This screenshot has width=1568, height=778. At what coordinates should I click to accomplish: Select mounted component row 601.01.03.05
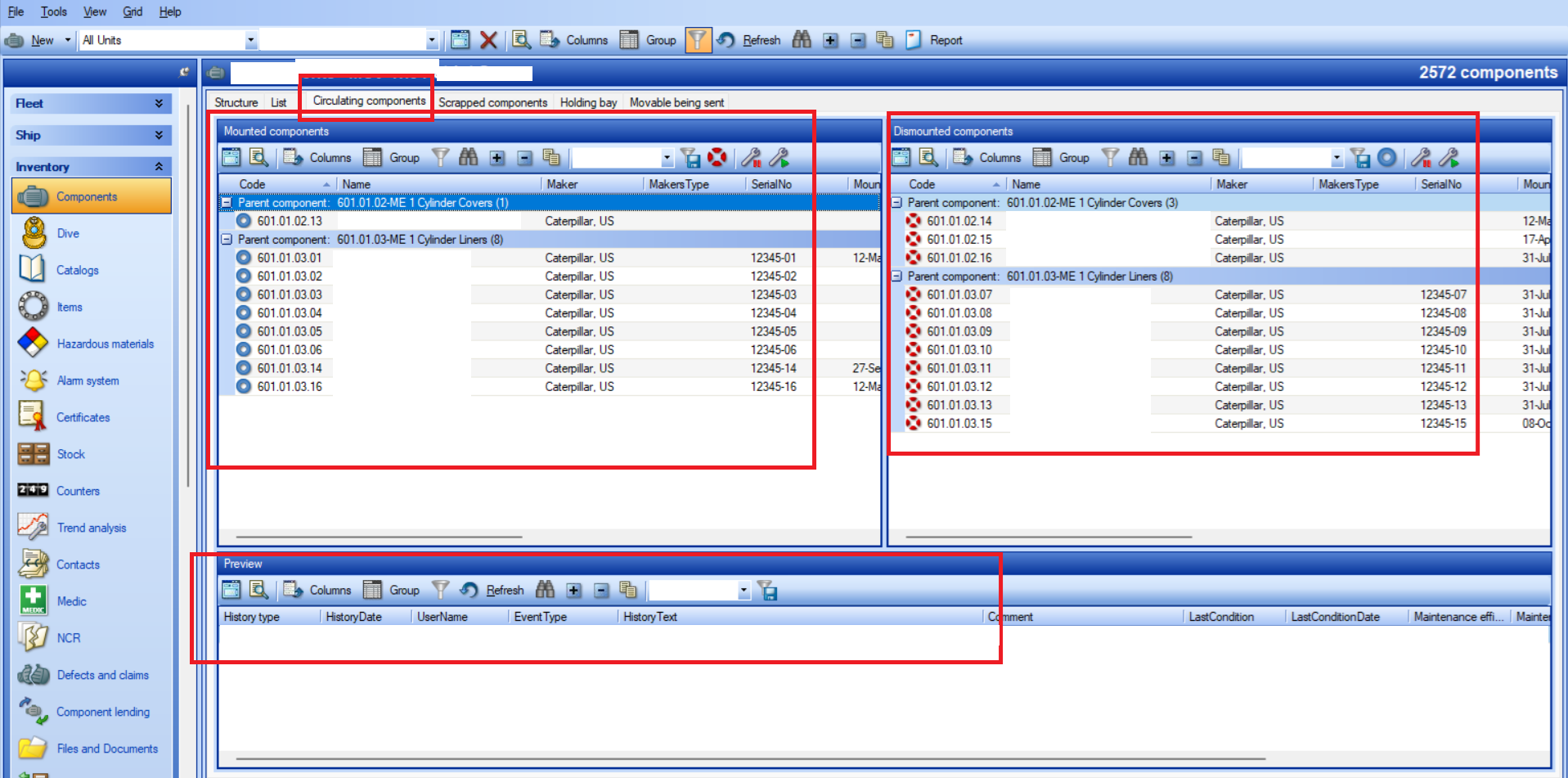[x=290, y=331]
